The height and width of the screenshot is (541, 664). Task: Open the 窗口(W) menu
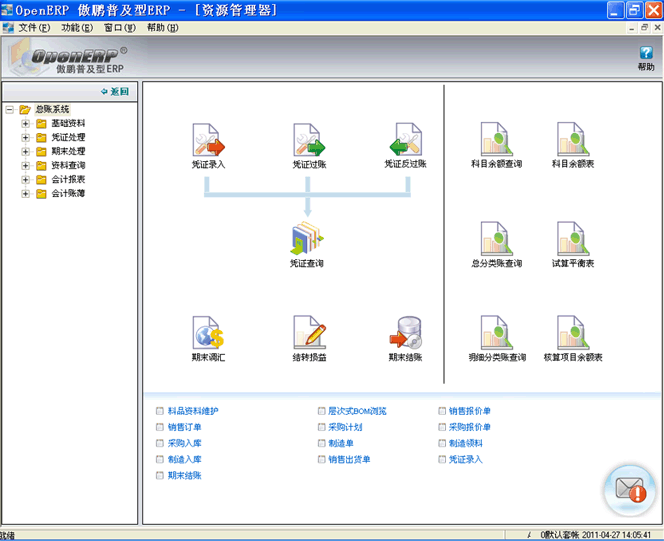pyautogui.click(x=119, y=28)
